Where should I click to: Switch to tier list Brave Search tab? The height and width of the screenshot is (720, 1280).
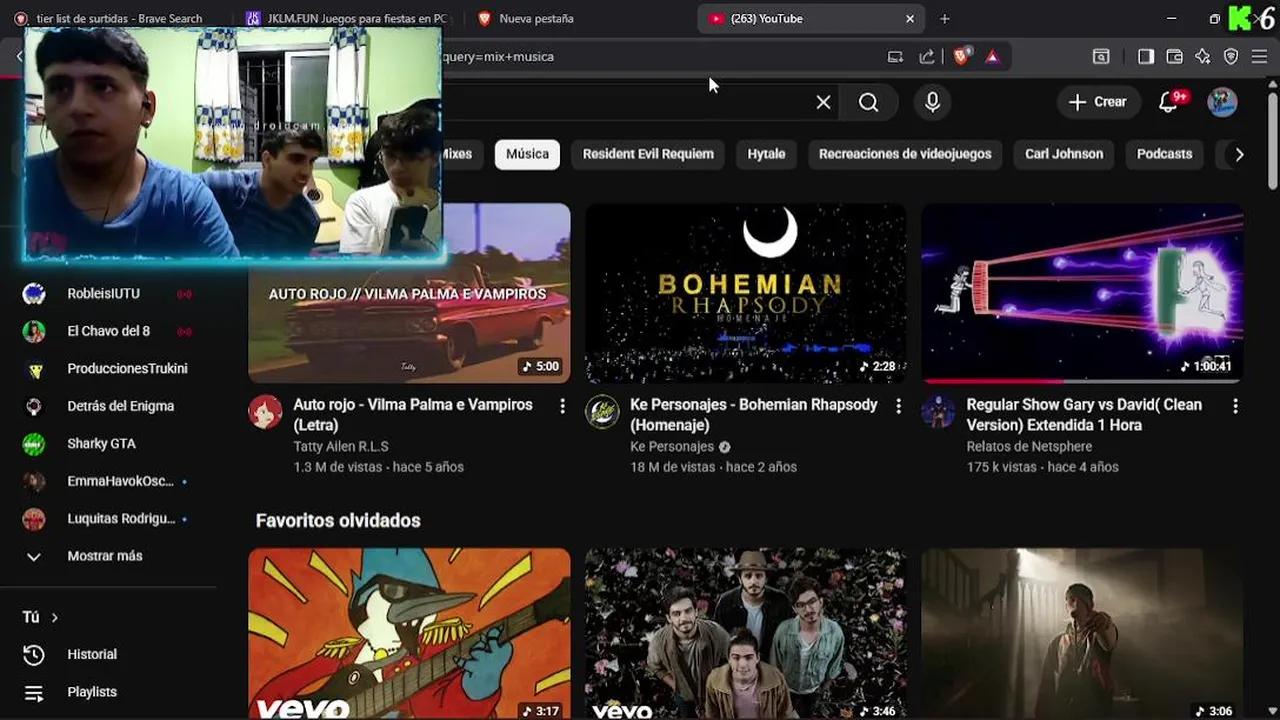click(x=120, y=18)
